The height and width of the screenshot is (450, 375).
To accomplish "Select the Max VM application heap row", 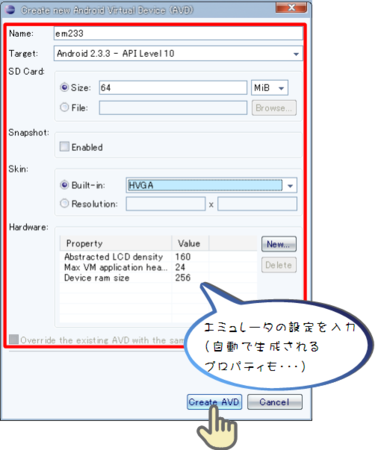I will (158, 267).
